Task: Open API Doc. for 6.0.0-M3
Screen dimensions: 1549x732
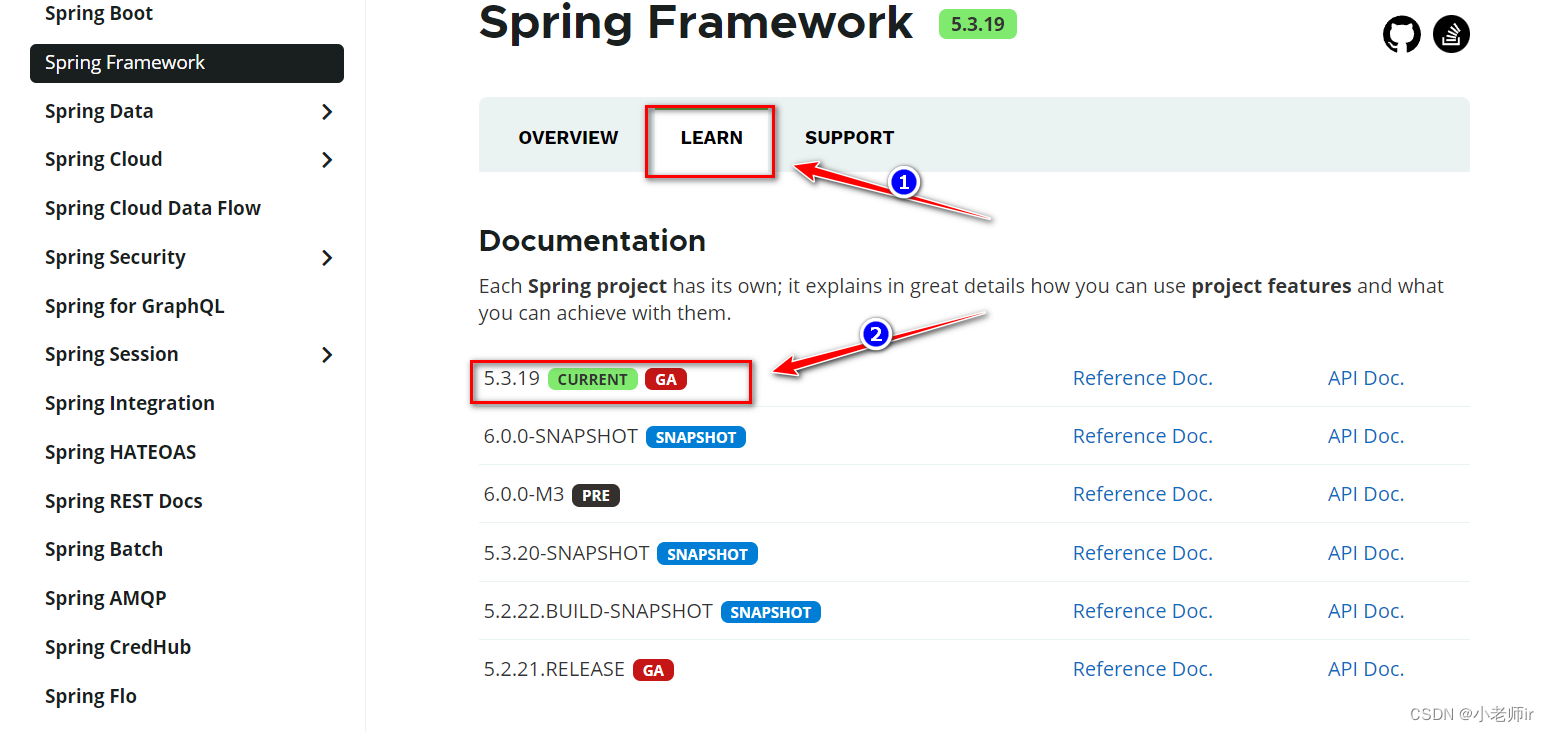Action: pyautogui.click(x=1366, y=494)
